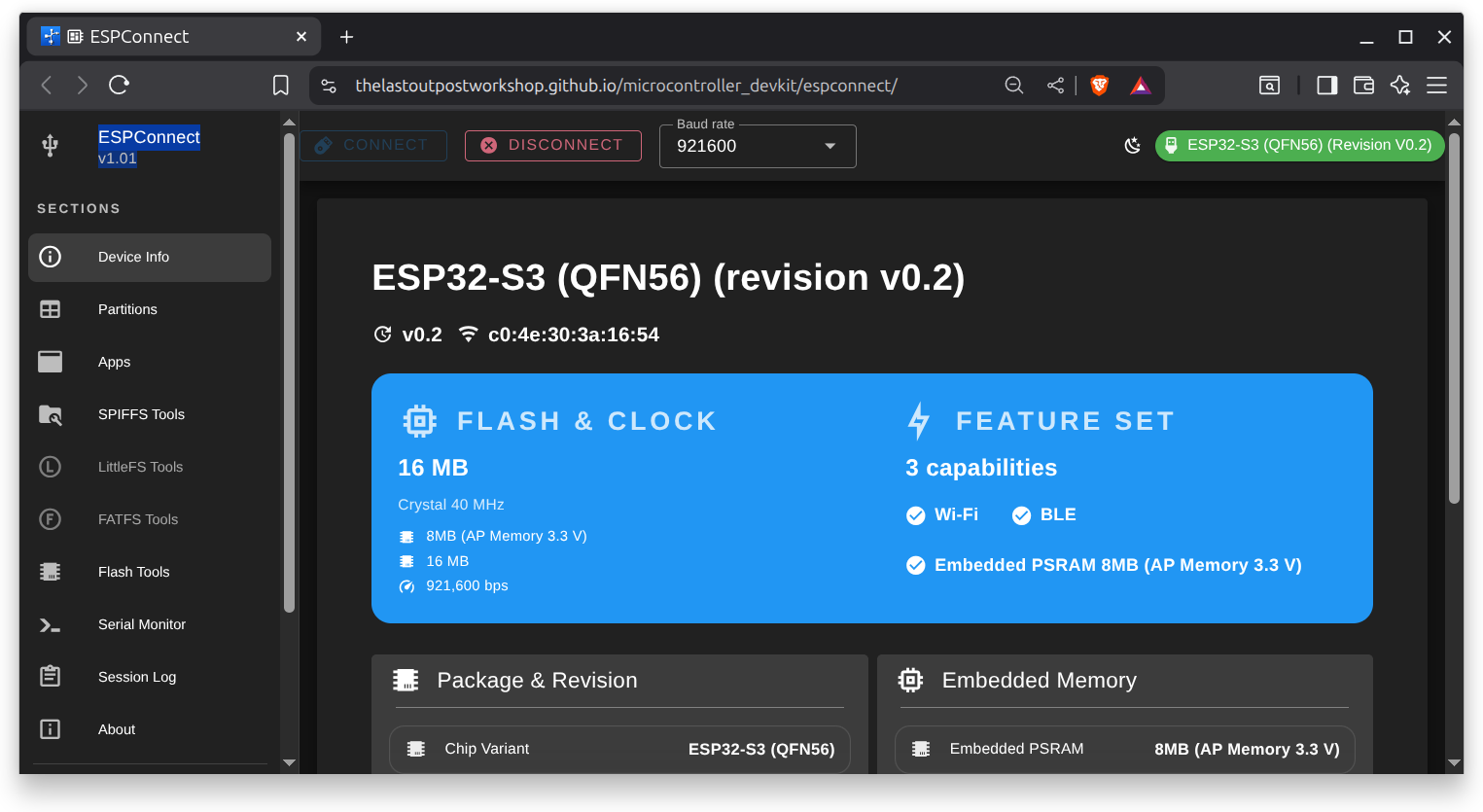Open the Serial Monitor terminal icon
The width and height of the screenshot is (1483, 812).
point(50,624)
